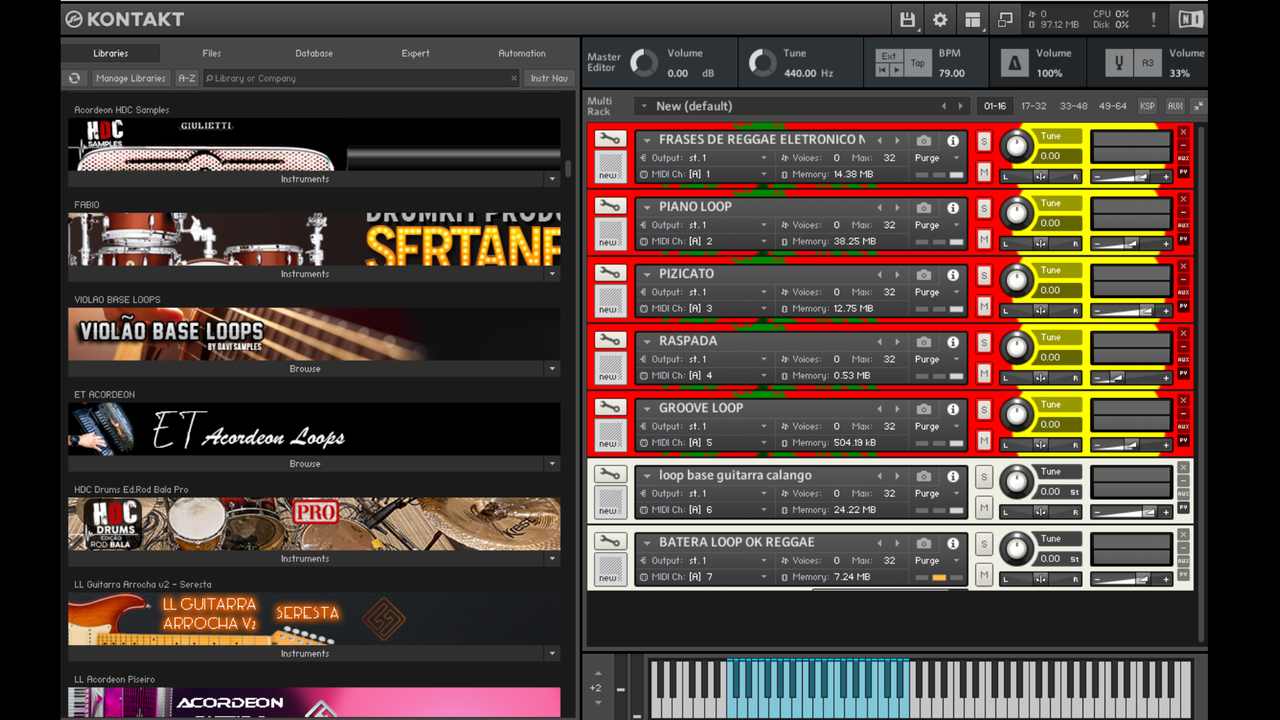Open instrument menu arrow for GROOVE LOOP

647,409
